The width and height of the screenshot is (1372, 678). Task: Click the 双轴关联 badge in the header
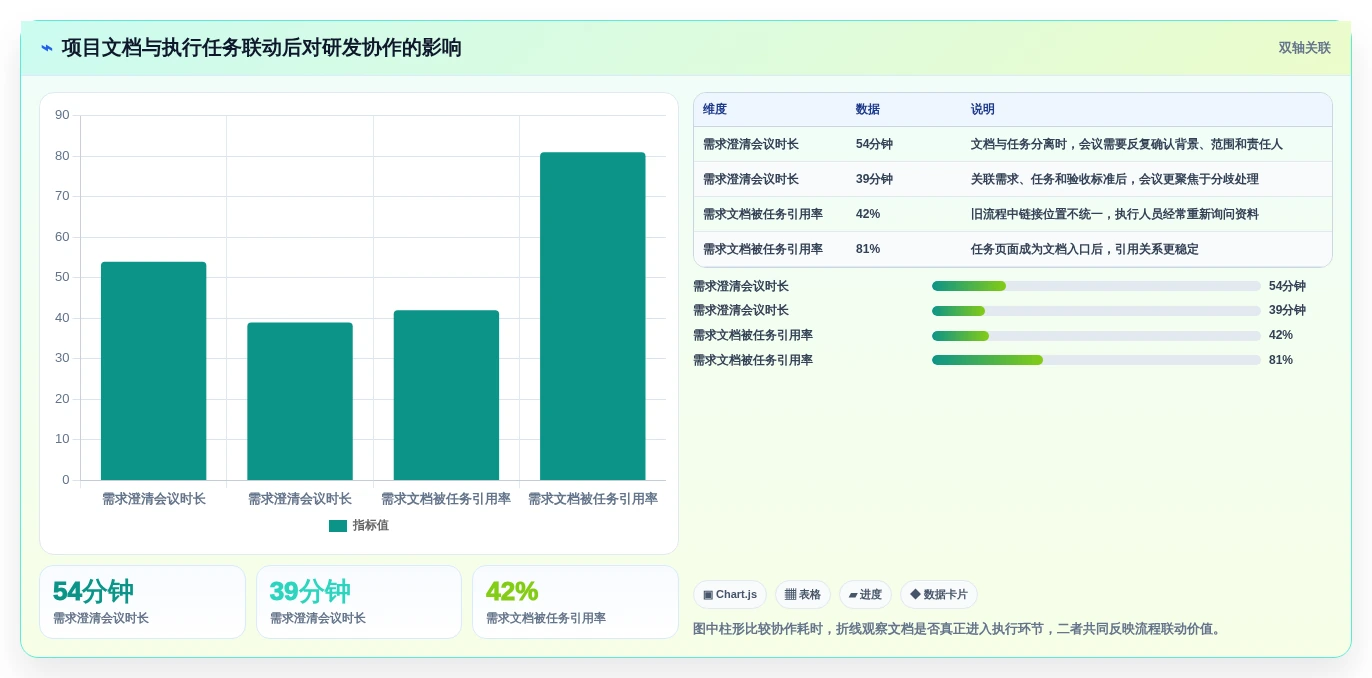coord(1304,48)
